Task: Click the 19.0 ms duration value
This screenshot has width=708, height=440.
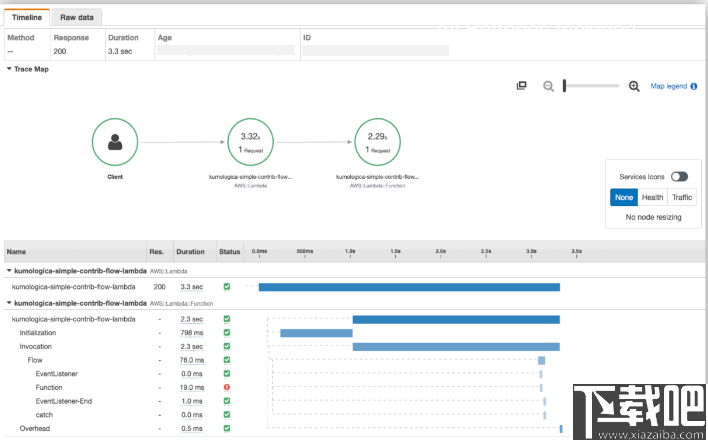Action: point(192,388)
